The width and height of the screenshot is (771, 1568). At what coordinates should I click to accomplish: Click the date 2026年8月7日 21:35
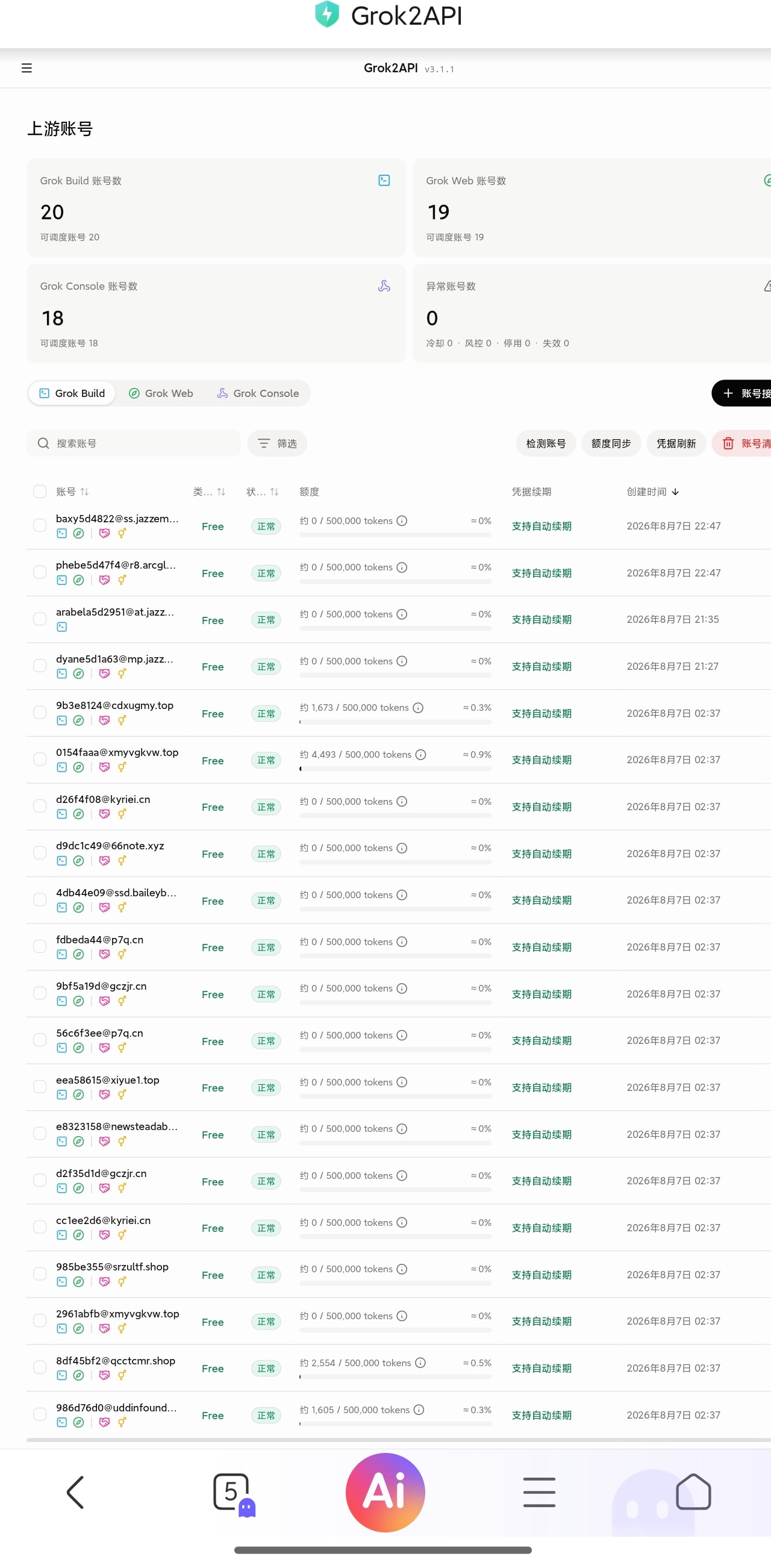[x=673, y=619]
